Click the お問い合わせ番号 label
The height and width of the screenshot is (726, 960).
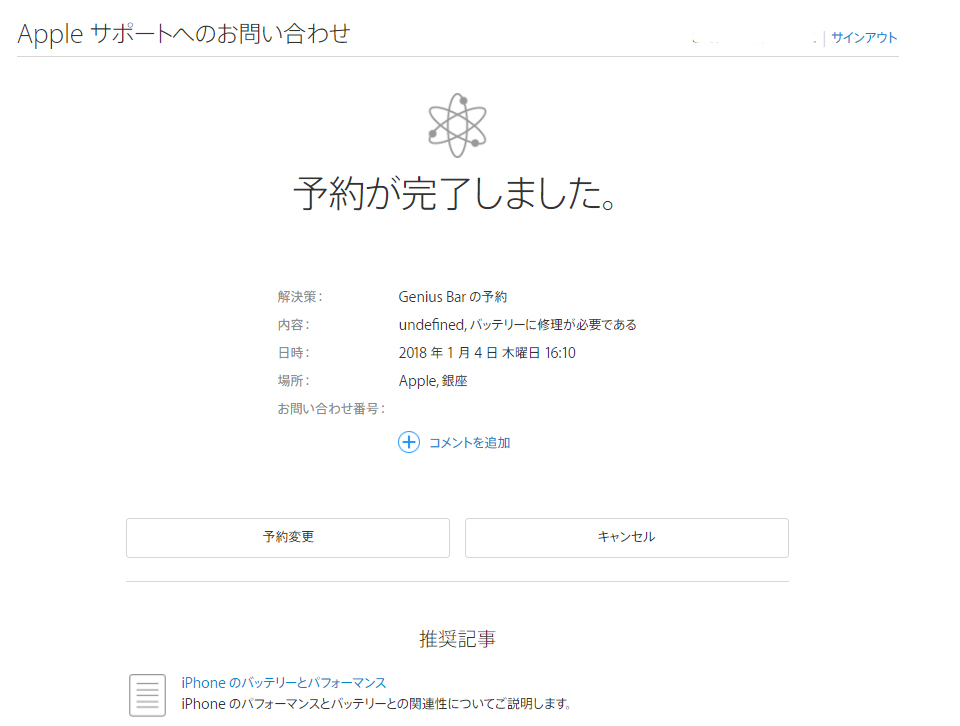click(x=331, y=409)
